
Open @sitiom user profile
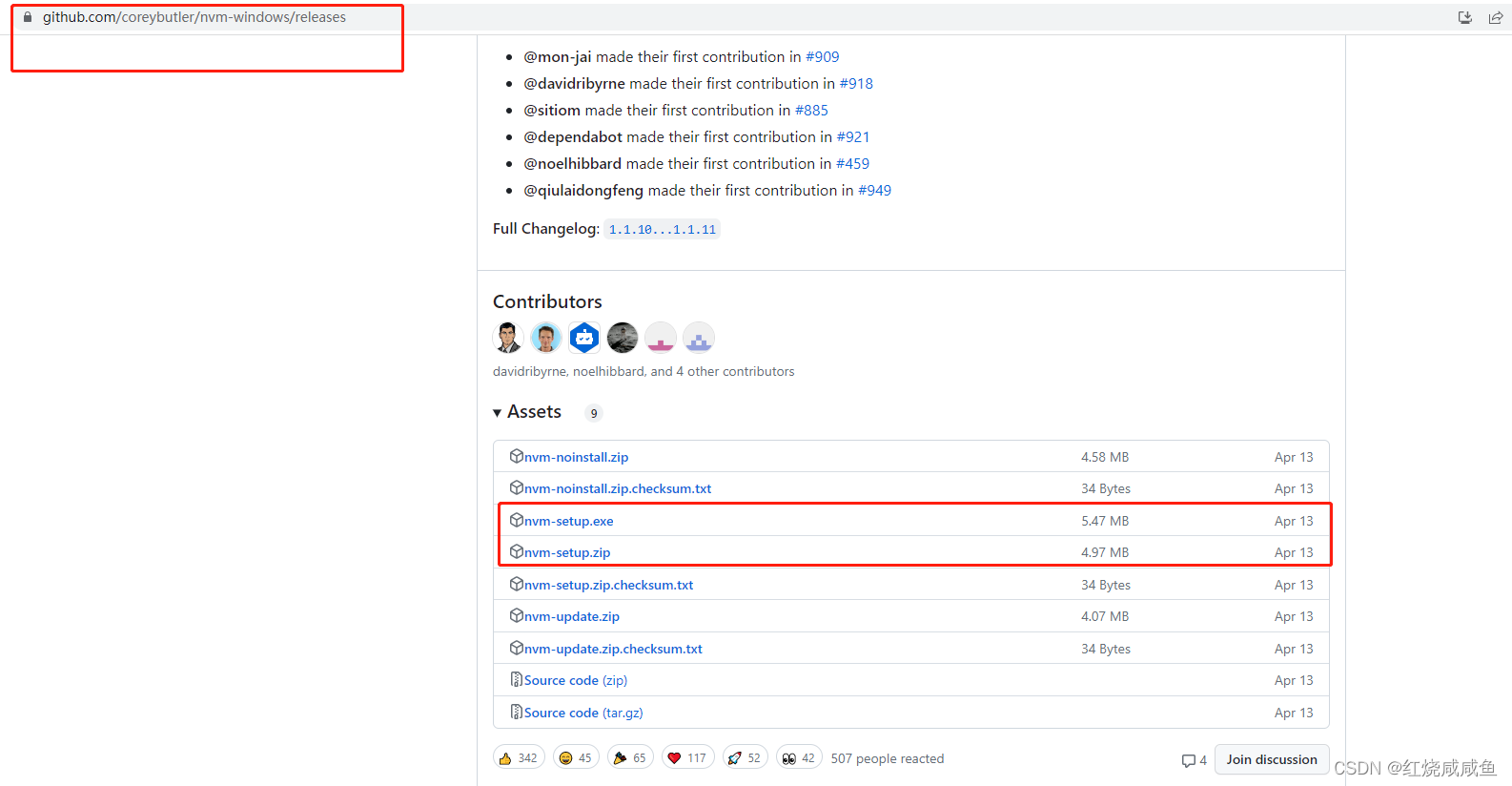552,111
